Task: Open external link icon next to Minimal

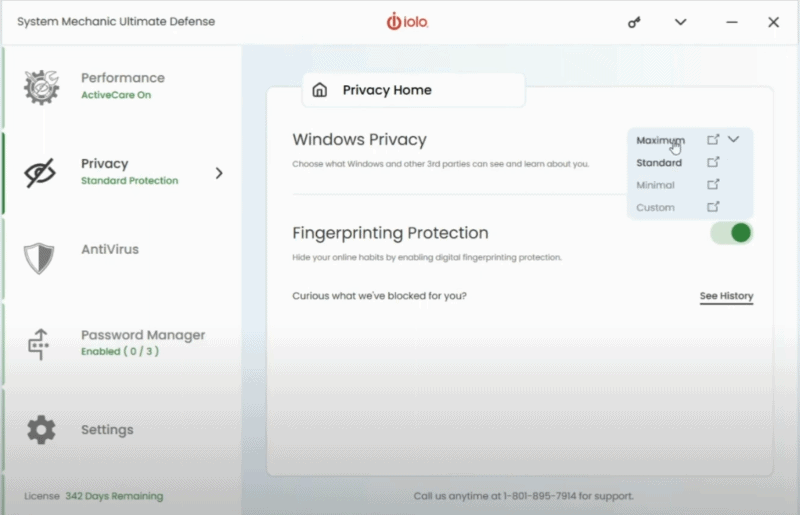Action: click(713, 184)
